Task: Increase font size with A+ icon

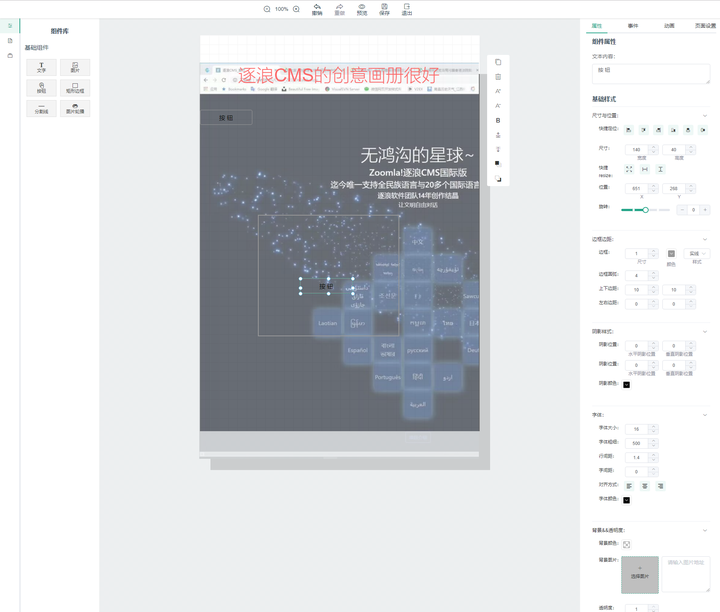Action: click(498, 91)
